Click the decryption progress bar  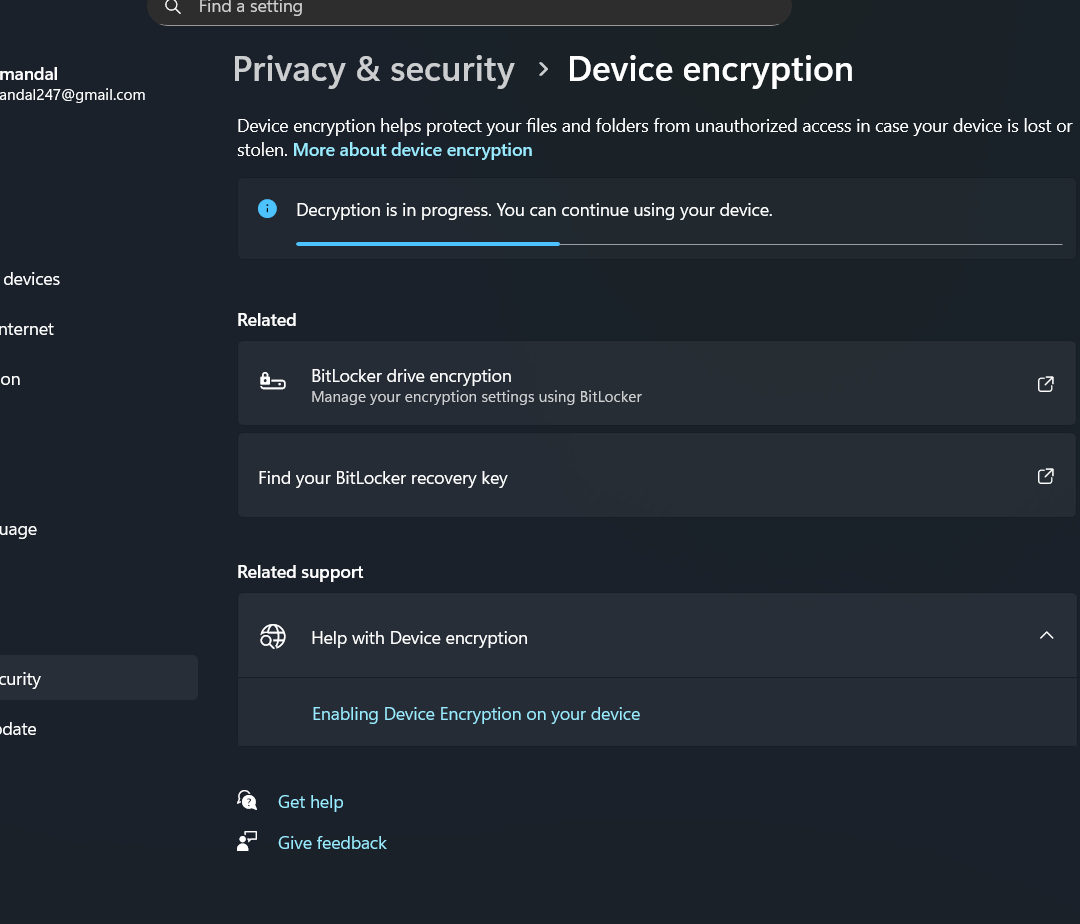(678, 243)
